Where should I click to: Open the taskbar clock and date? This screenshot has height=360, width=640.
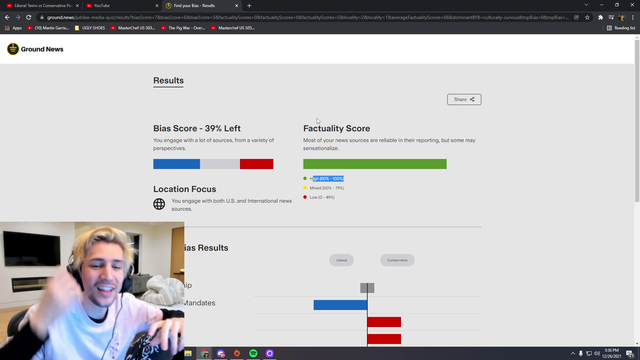click(x=611, y=353)
